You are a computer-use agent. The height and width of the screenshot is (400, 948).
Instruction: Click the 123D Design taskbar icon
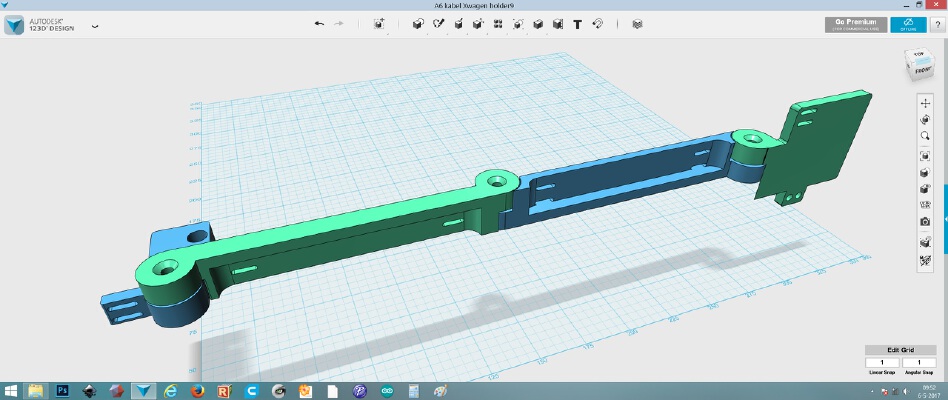pyautogui.click(x=143, y=391)
